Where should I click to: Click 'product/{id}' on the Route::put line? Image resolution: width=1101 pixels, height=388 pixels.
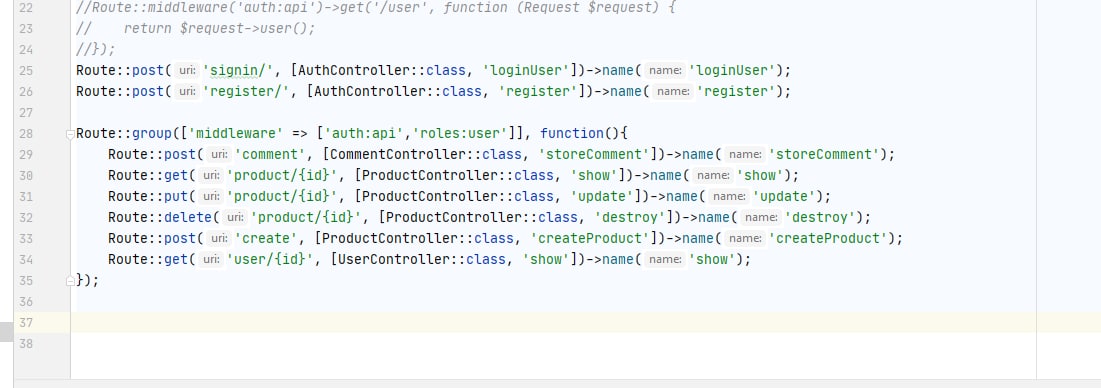pyautogui.click(x=282, y=196)
